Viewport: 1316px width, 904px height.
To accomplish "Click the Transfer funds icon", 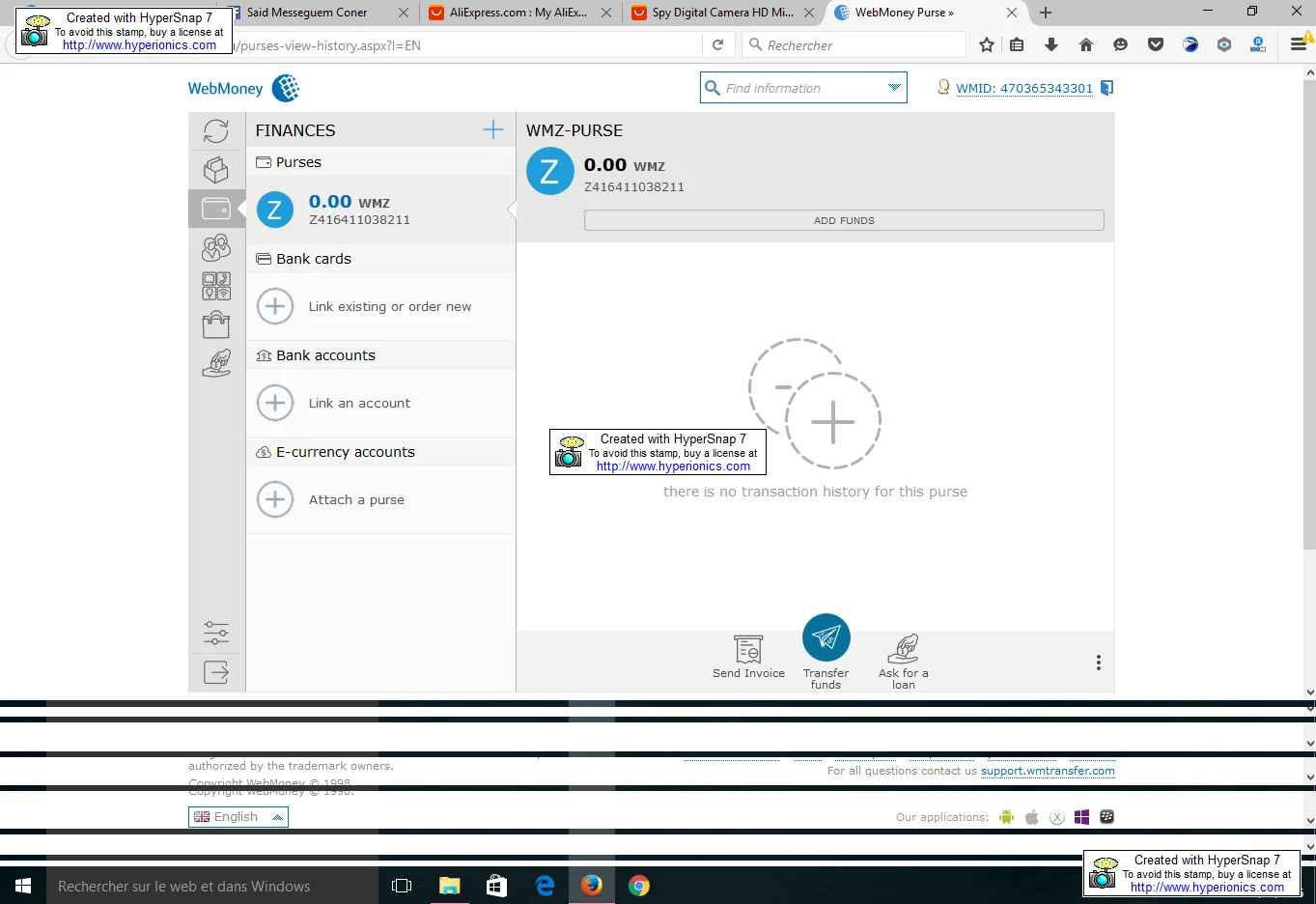I will click(826, 637).
